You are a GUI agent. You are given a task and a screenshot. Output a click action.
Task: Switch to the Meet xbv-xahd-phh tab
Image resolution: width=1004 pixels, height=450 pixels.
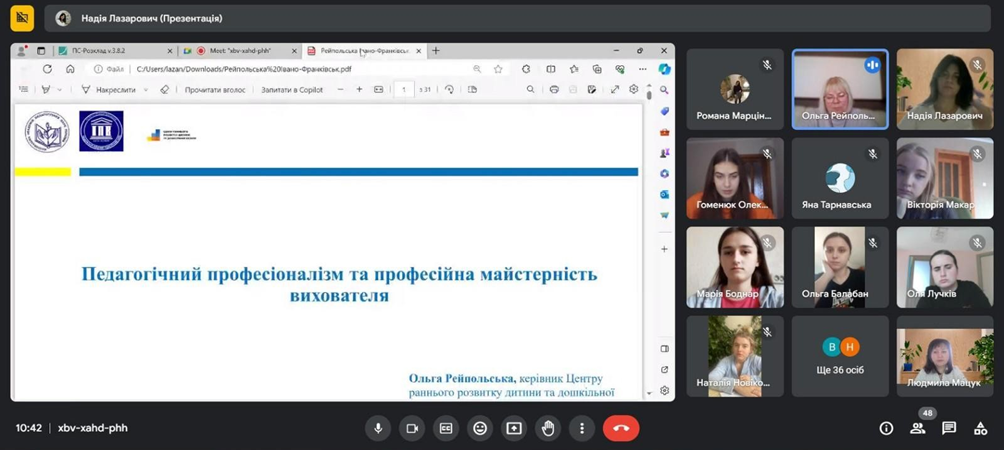(240, 51)
